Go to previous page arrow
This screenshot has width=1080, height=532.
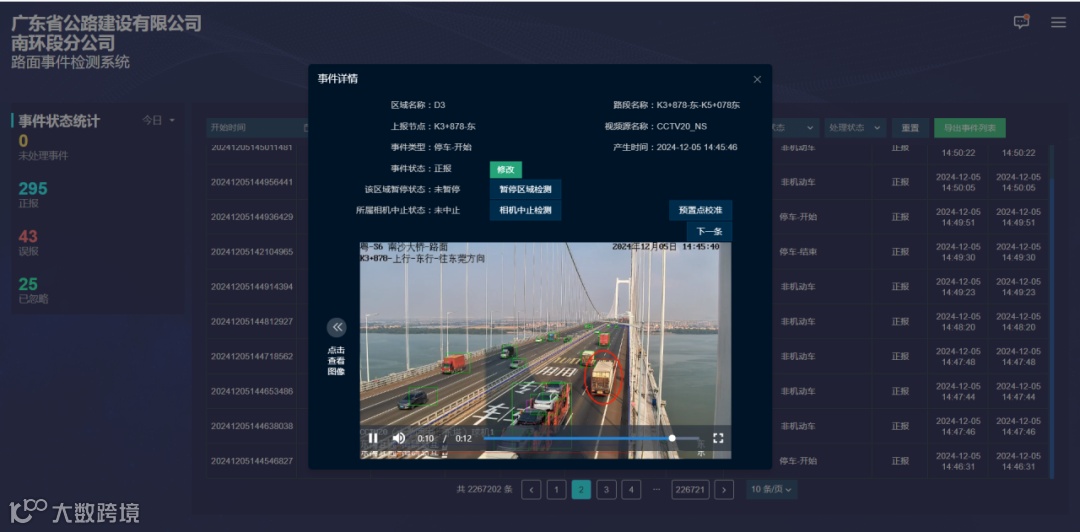[x=531, y=490]
